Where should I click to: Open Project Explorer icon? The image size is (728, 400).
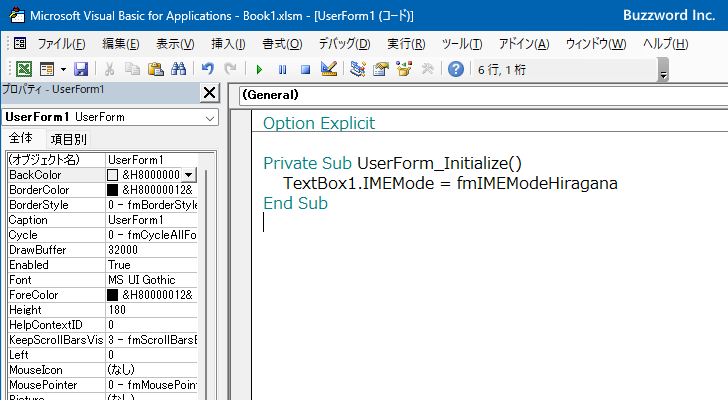(x=358, y=69)
